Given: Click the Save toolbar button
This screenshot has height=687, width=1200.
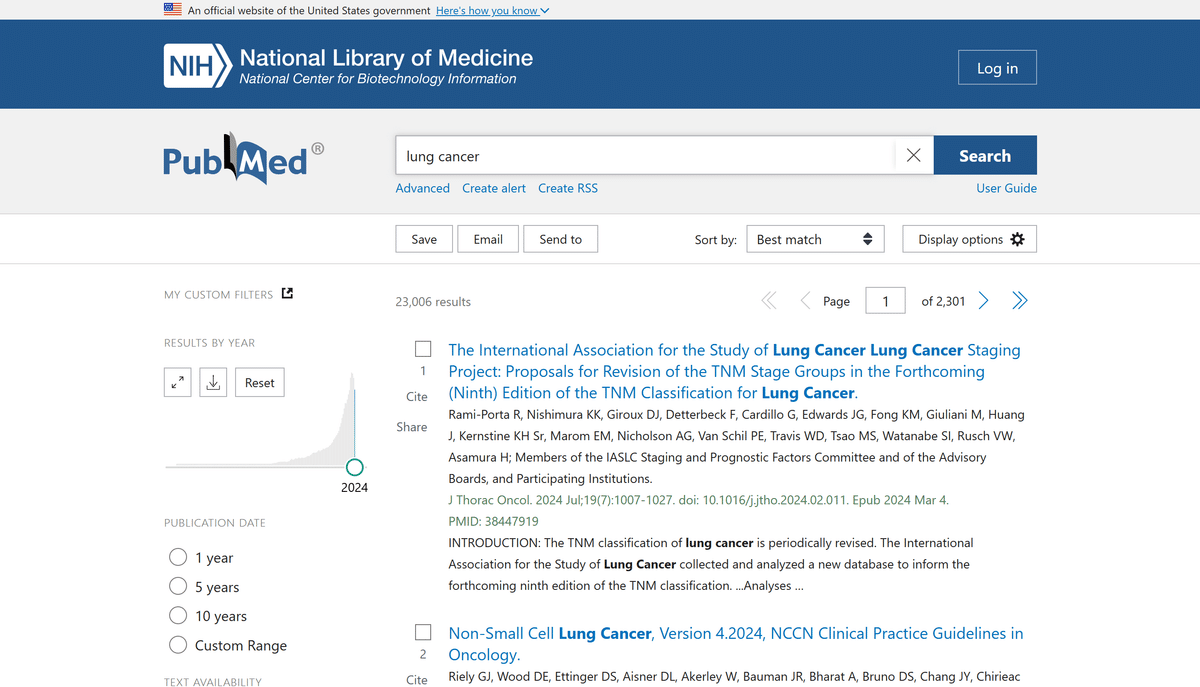Looking at the screenshot, I should (423, 239).
